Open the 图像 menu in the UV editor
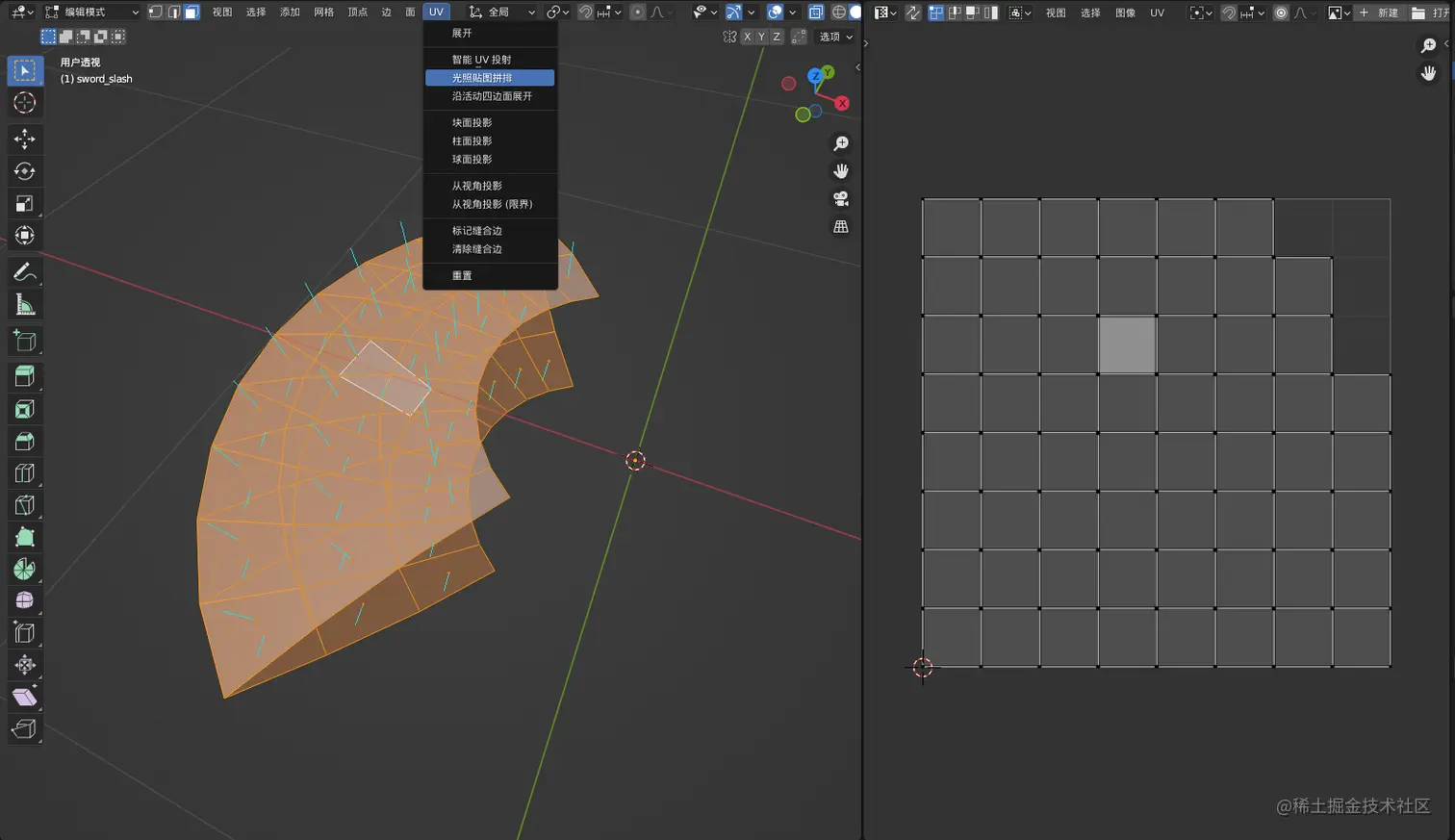 coord(1125,13)
